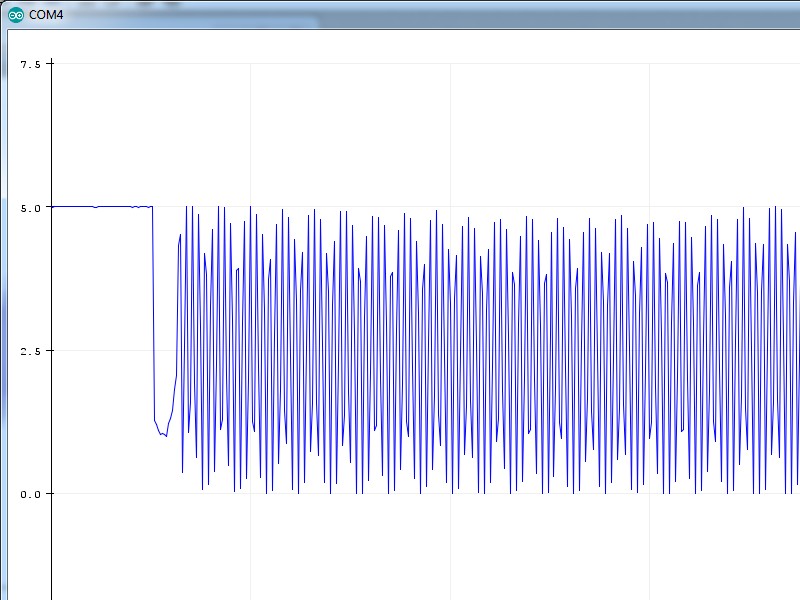Click the 7.5 tick mark on the y-axis
This screenshot has height=600, width=800.
tap(49, 64)
